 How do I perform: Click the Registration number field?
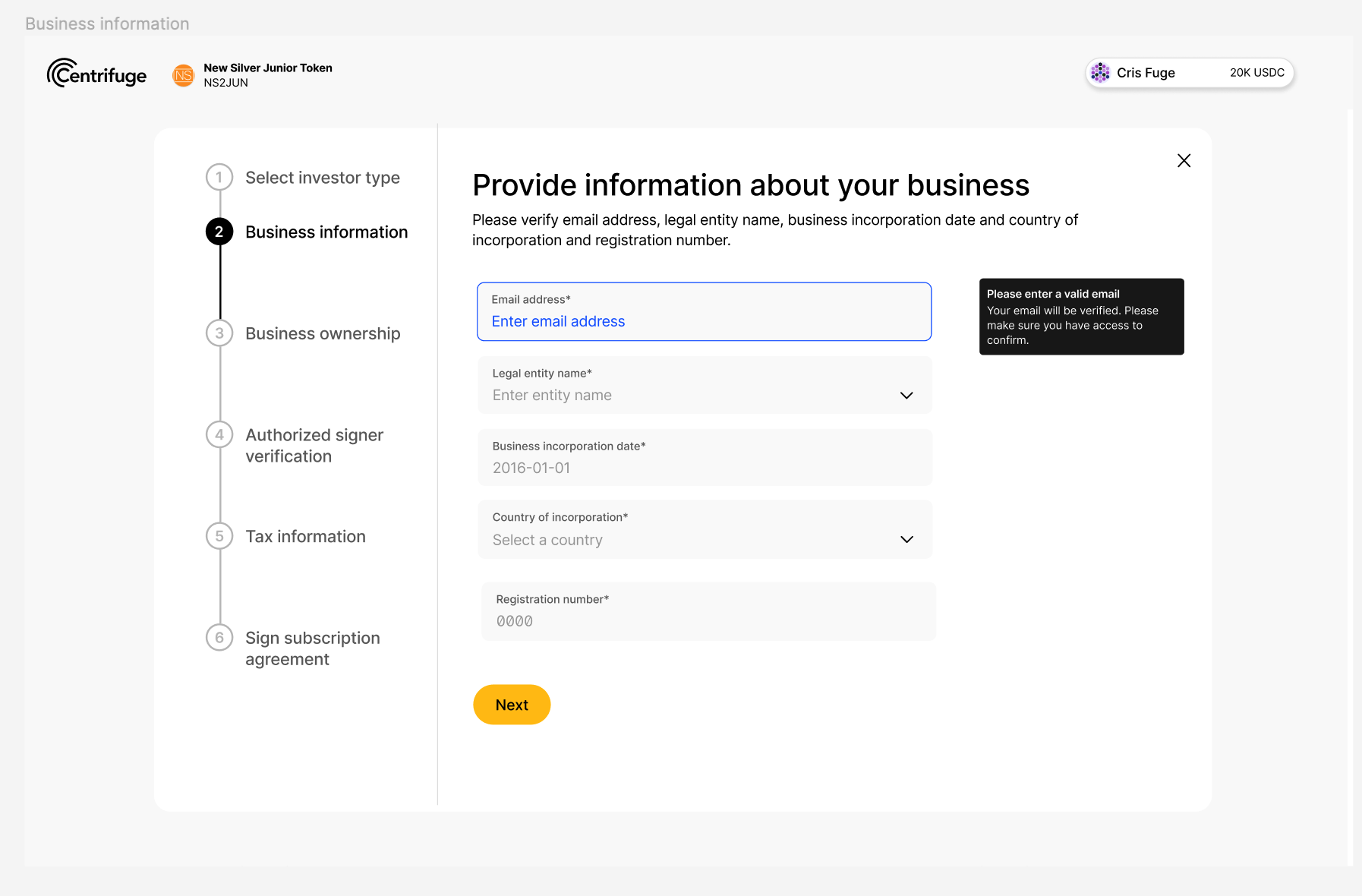[708, 611]
